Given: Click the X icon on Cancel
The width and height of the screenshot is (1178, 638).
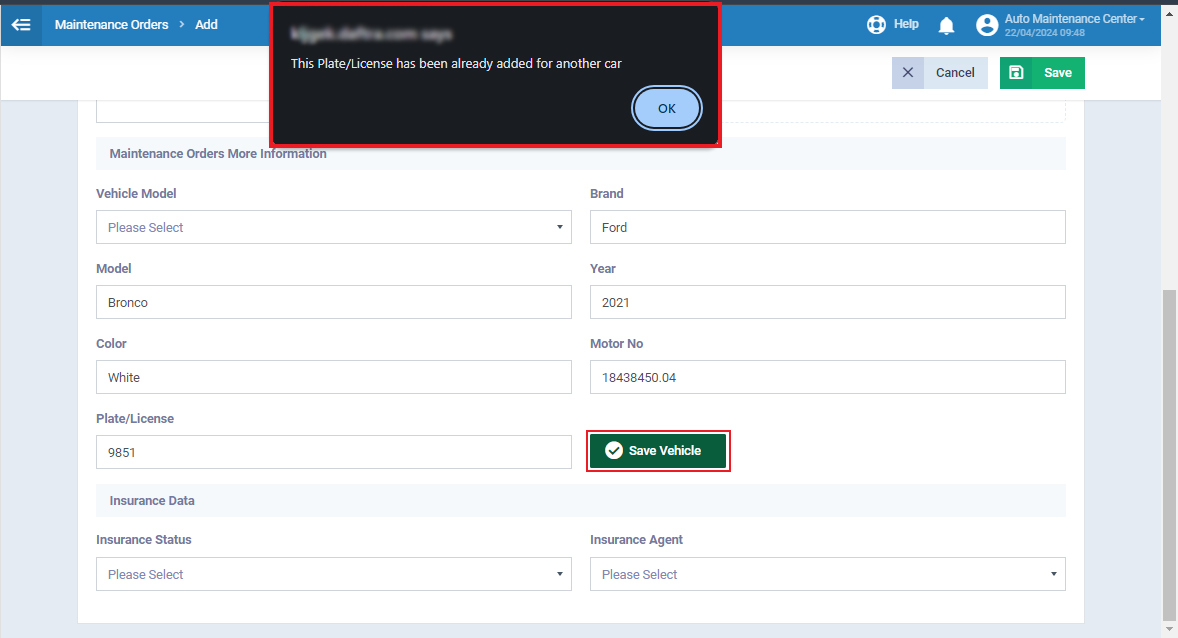Looking at the screenshot, I should click(908, 73).
